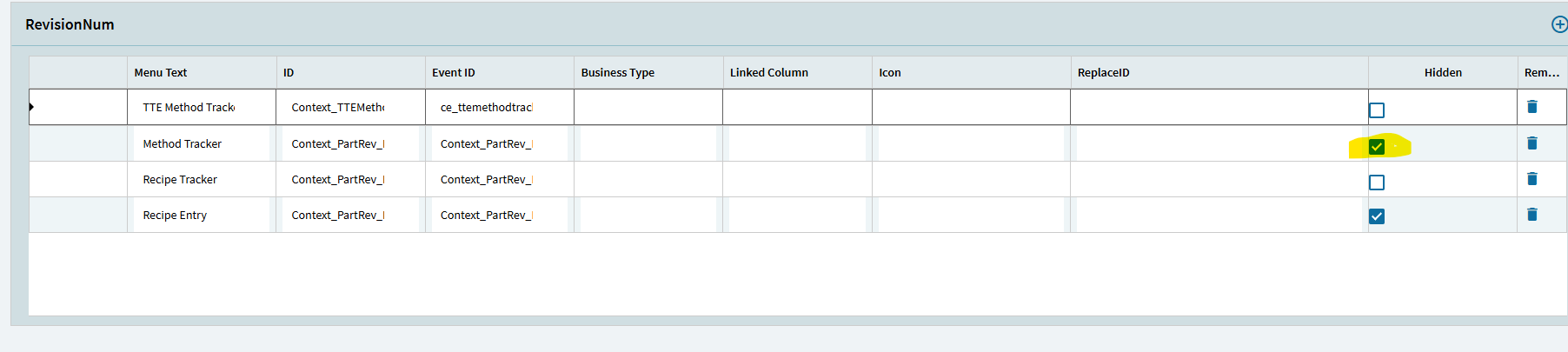The height and width of the screenshot is (352, 1568).
Task: Click trash icon for Recipe Tracker
Action: coord(1532,179)
